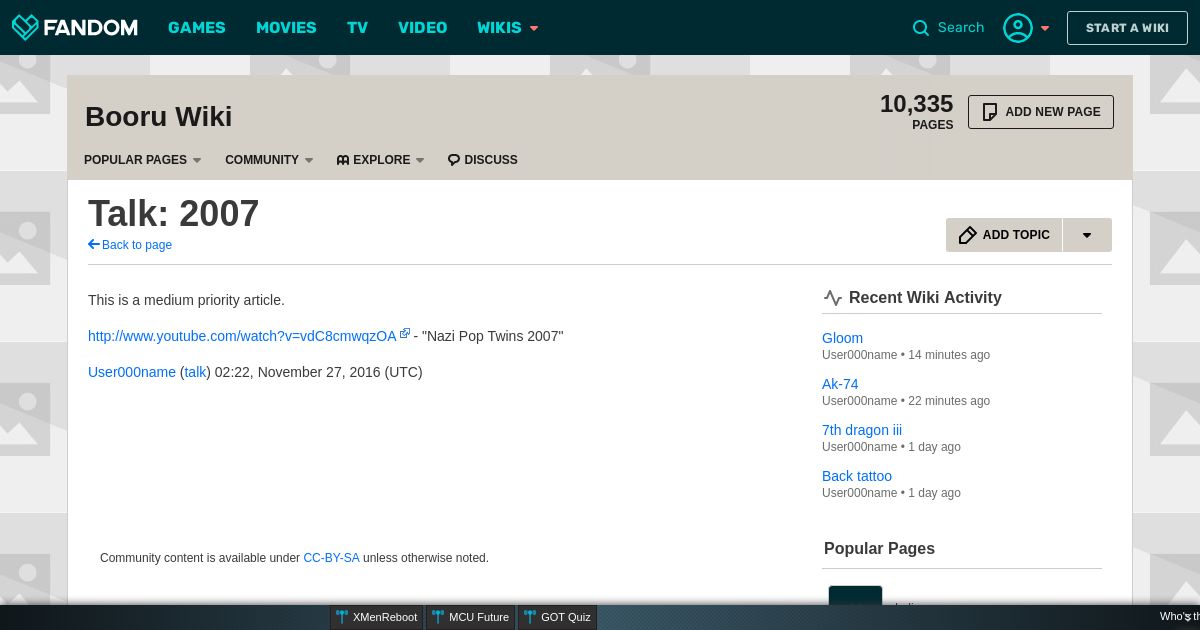The height and width of the screenshot is (630, 1200).
Task: Click the 10,335 pages counter
Action: pyautogui.click(x=916, y=111)
